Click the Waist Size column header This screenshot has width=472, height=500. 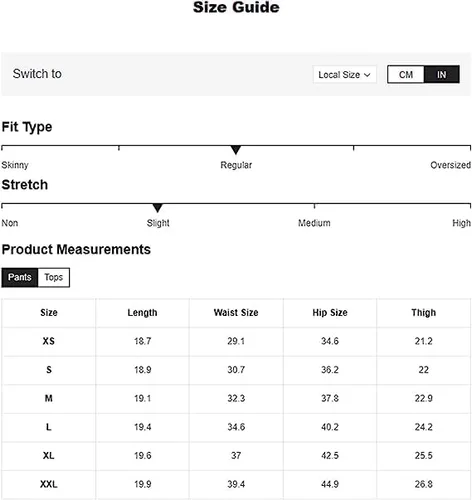click(236, 313)
